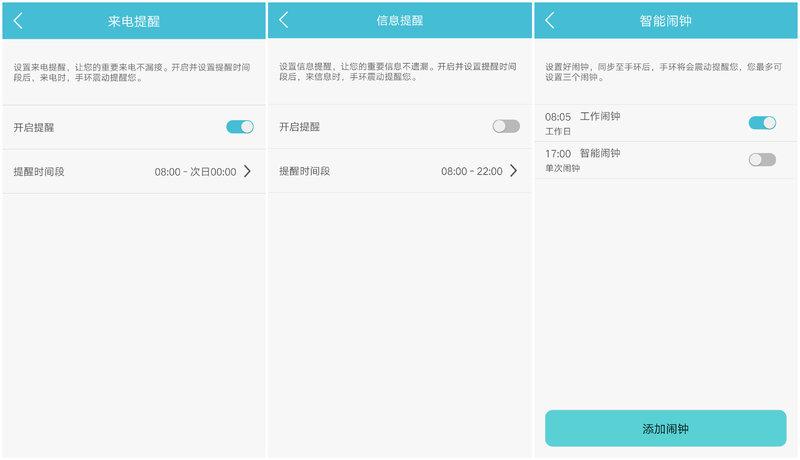Screen dimensions: 800x460
Task: Select 提醒时间段 label on 信息提醒 screen
Action: click(x=304, y=171)
